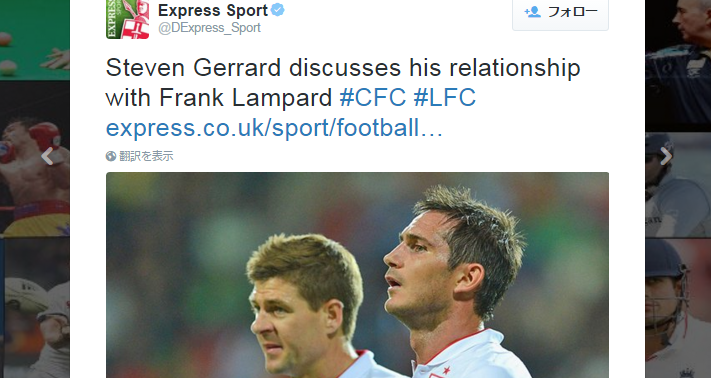
Task: Open the Express Sport profile avatar
Action: 127,19
